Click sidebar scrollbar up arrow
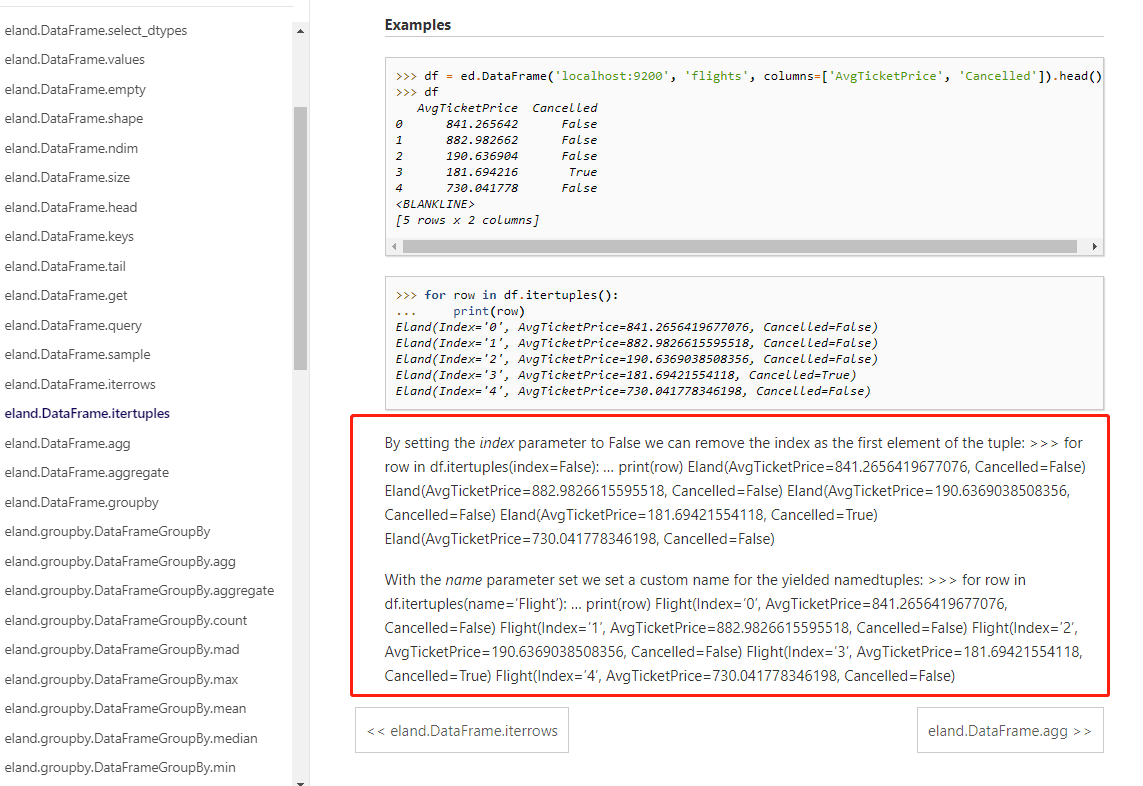This screenshot has height=786, width=1143. coord(300,31)
